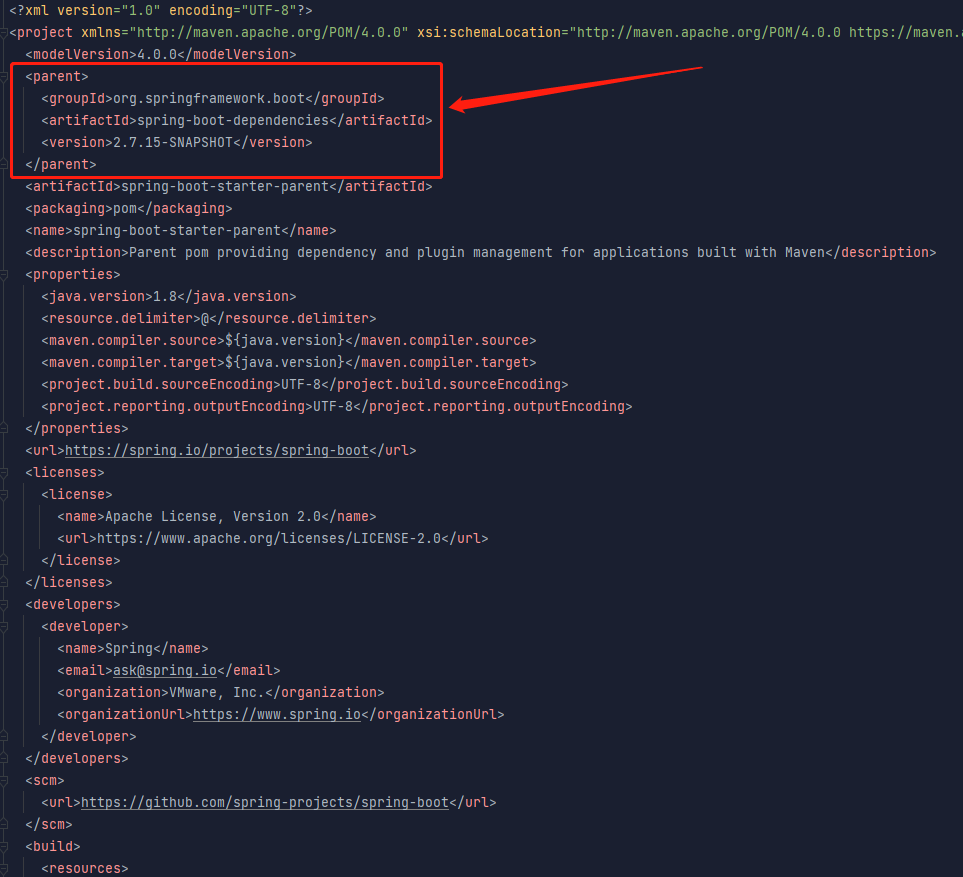This screenshot has width=963, height=877.
Task: Collapse the project element fold marker
Action: tap(3, 33)
